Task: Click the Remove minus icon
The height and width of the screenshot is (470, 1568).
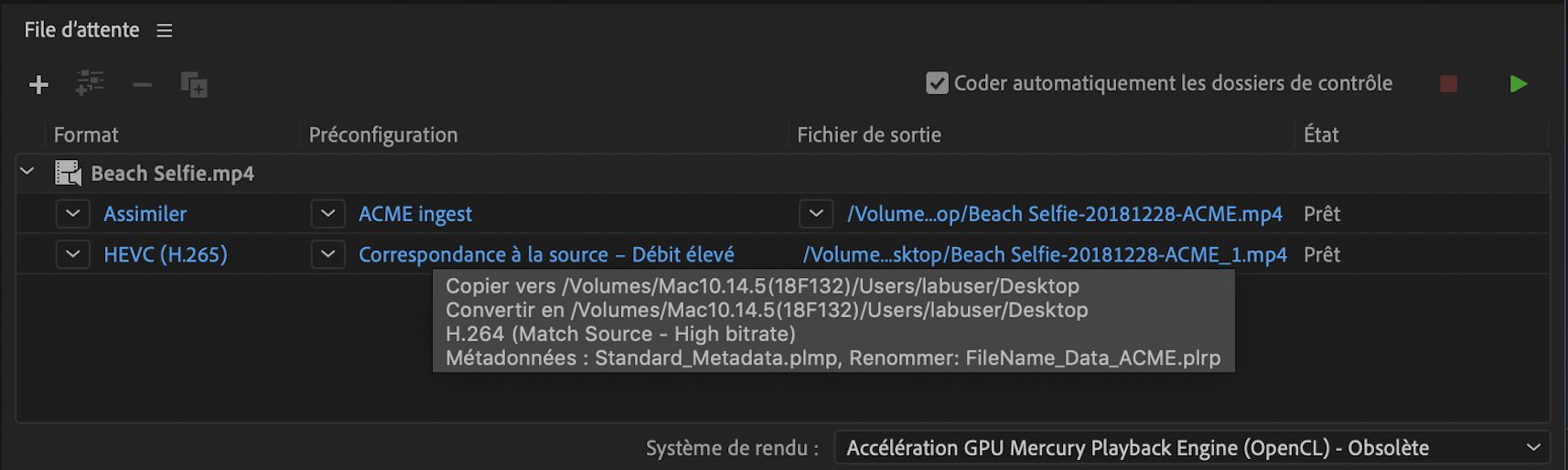Action: pos(142,85)
